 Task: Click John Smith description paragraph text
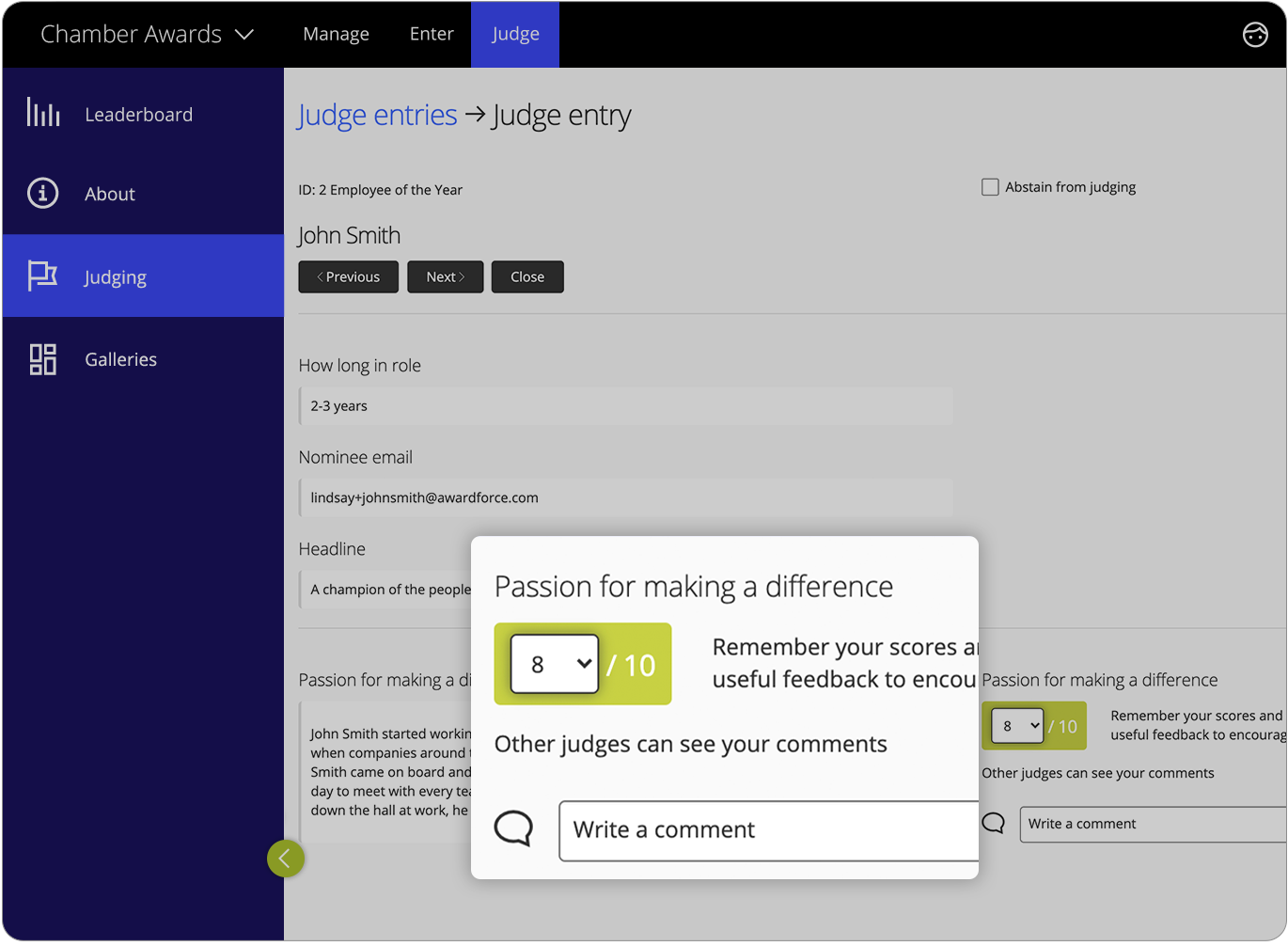click(390, 772)
